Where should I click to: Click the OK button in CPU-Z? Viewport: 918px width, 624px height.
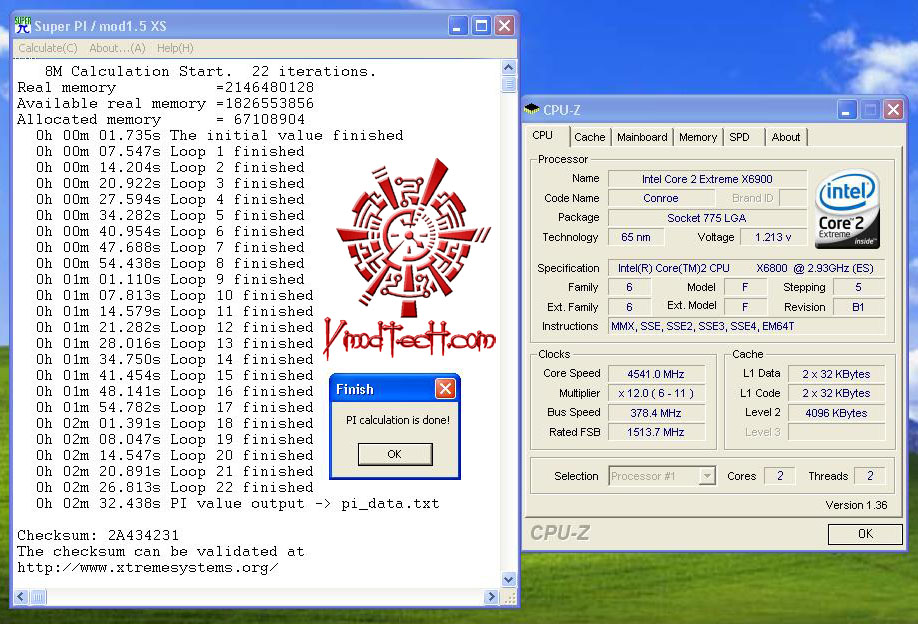pyautogui.click(x=865, y=534)
